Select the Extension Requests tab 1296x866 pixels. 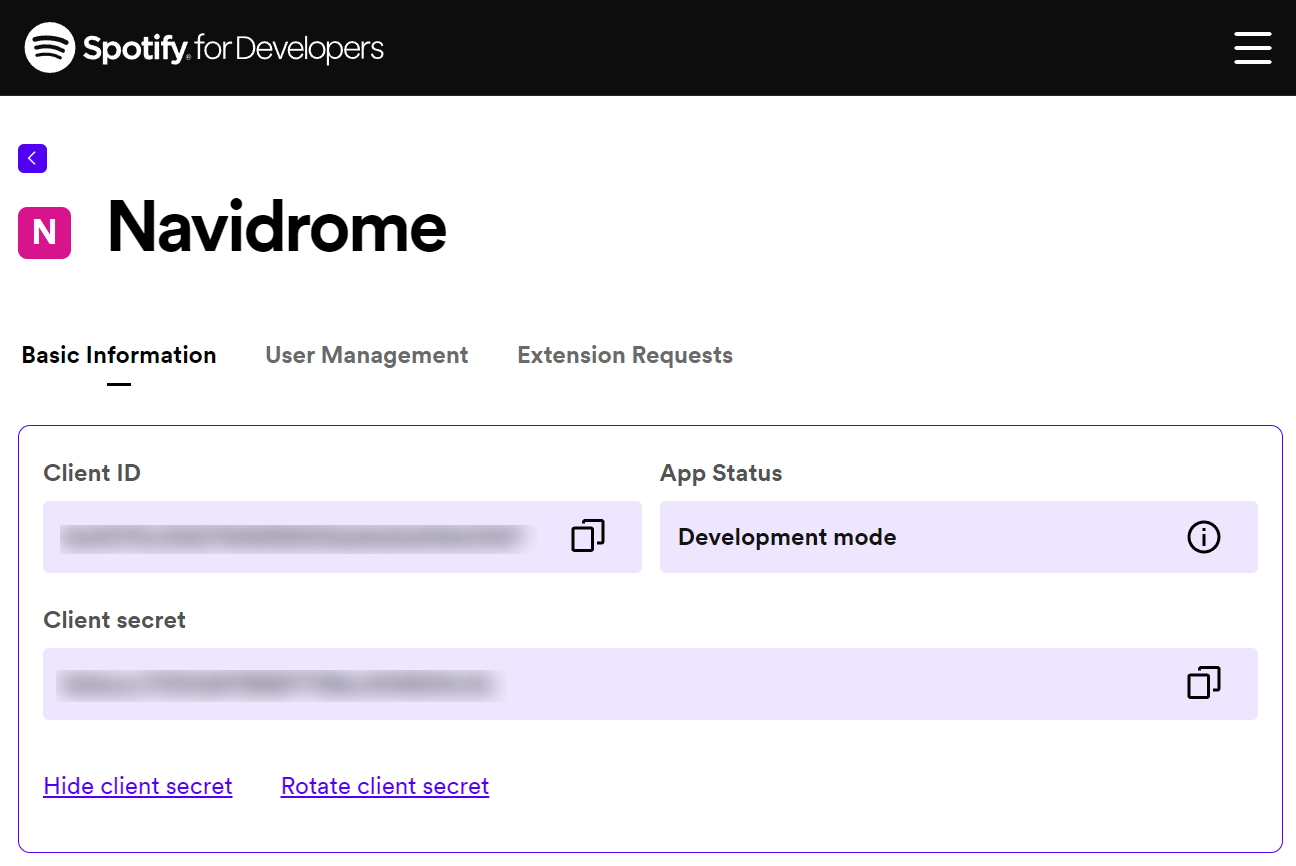click(624, 355)
